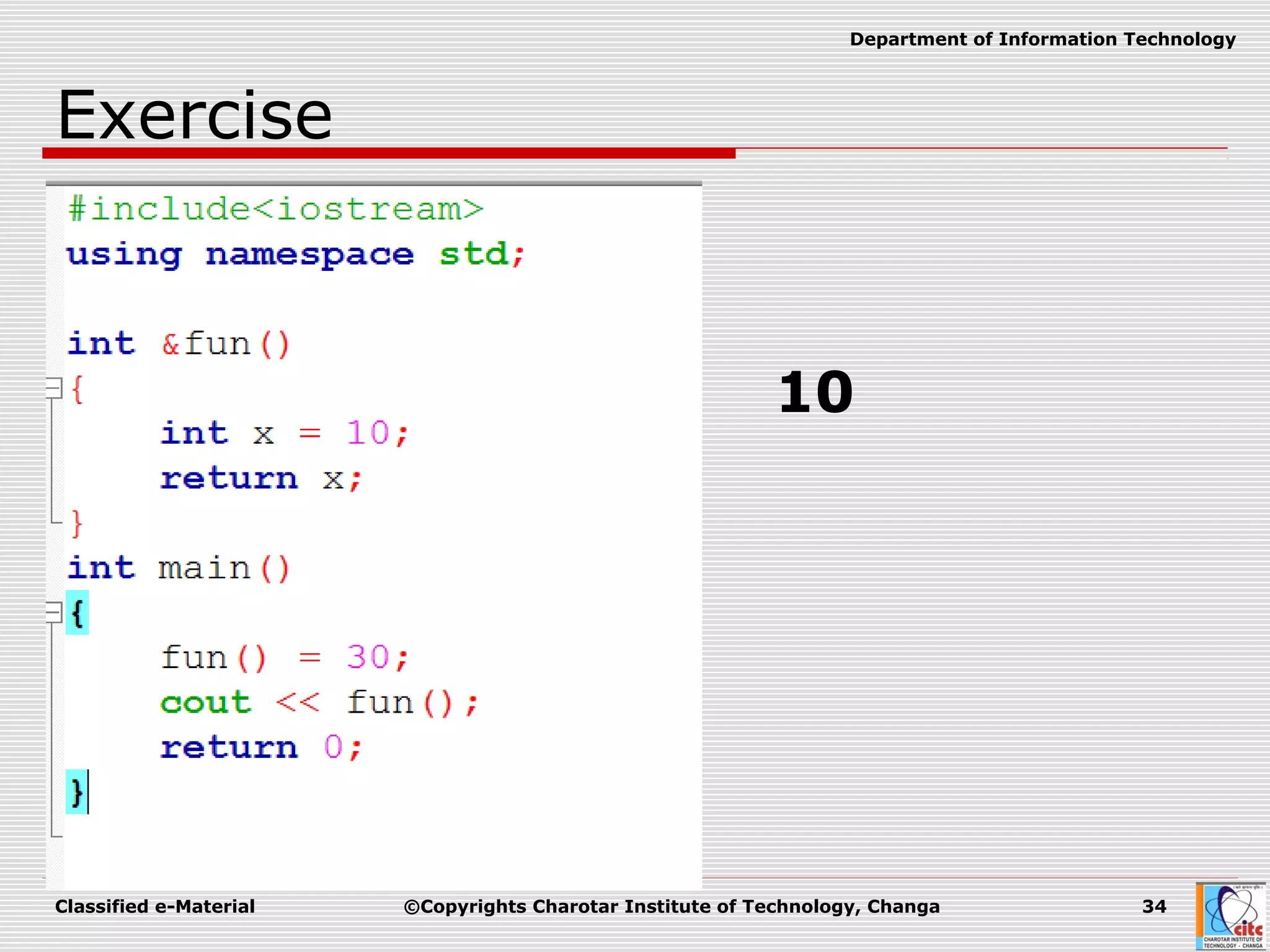Collapse the fun() code fold marker
Viewport: 1270px width, 952px height.
[55, 389]
